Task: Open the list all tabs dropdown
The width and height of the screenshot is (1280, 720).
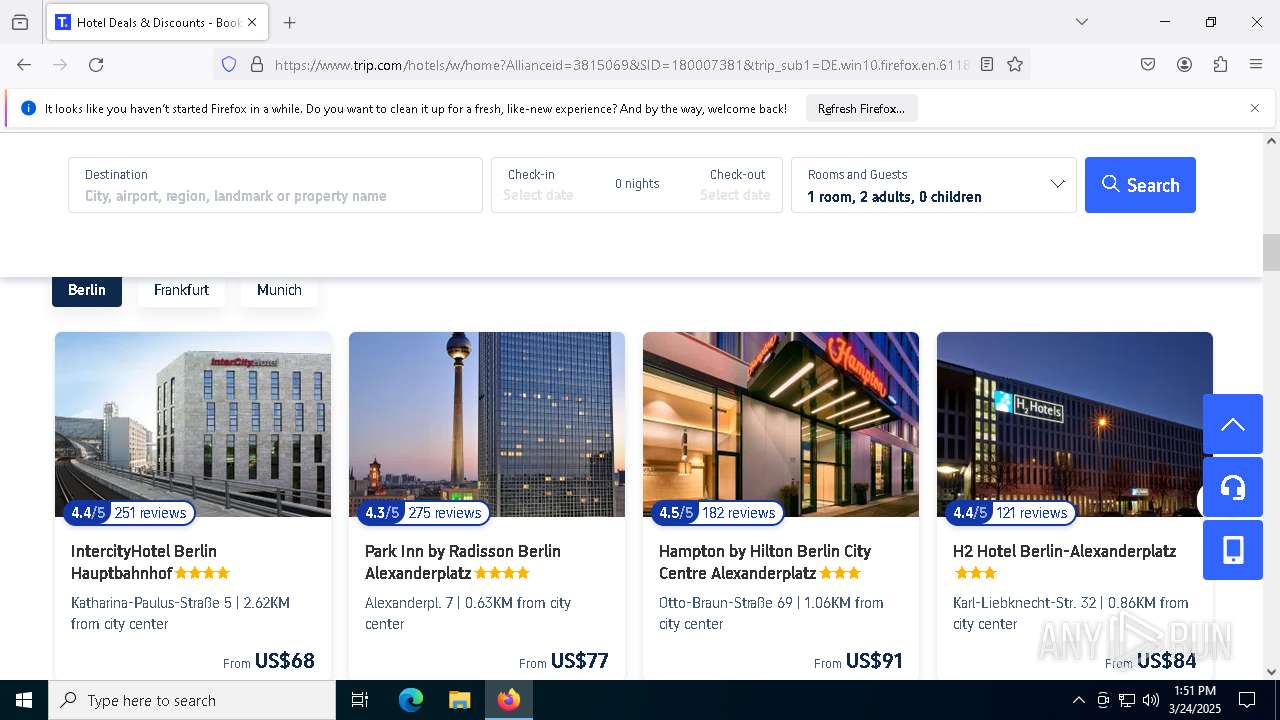Action: click(1081, 22)
